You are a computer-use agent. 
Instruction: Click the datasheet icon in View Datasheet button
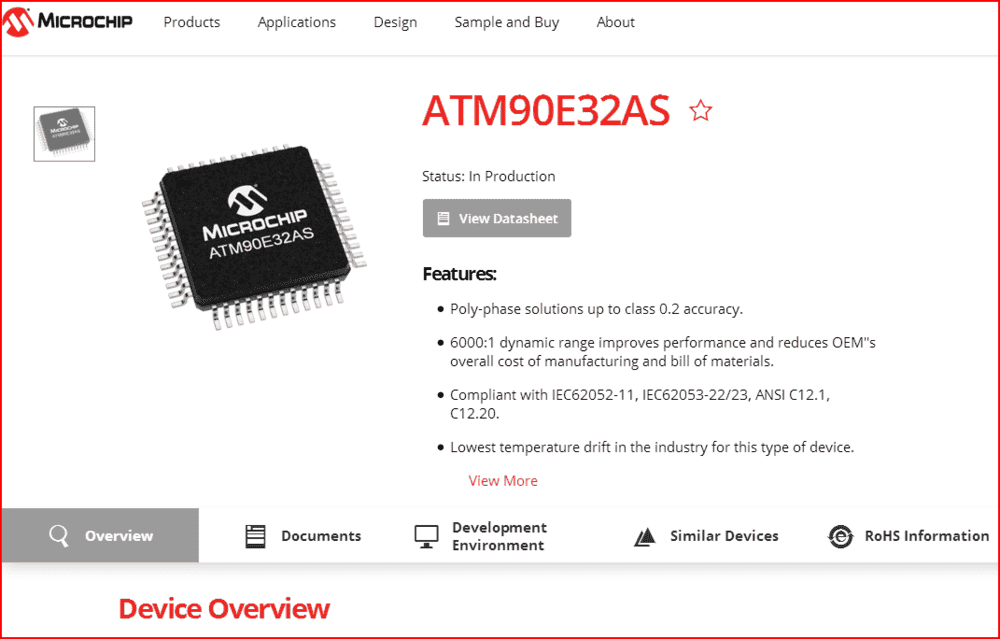point(443,219)
